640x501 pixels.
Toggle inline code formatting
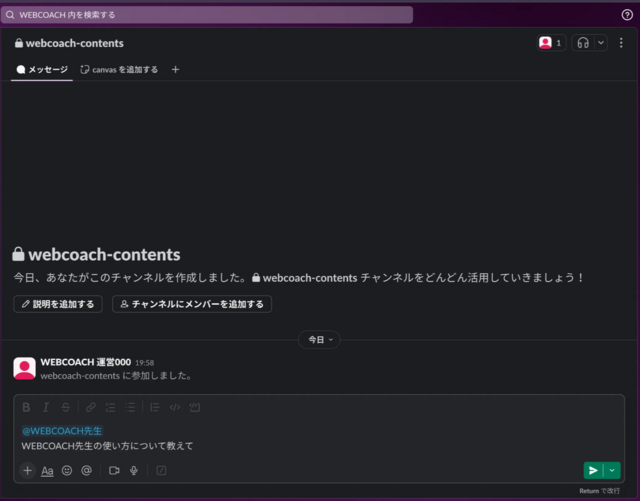175,407
